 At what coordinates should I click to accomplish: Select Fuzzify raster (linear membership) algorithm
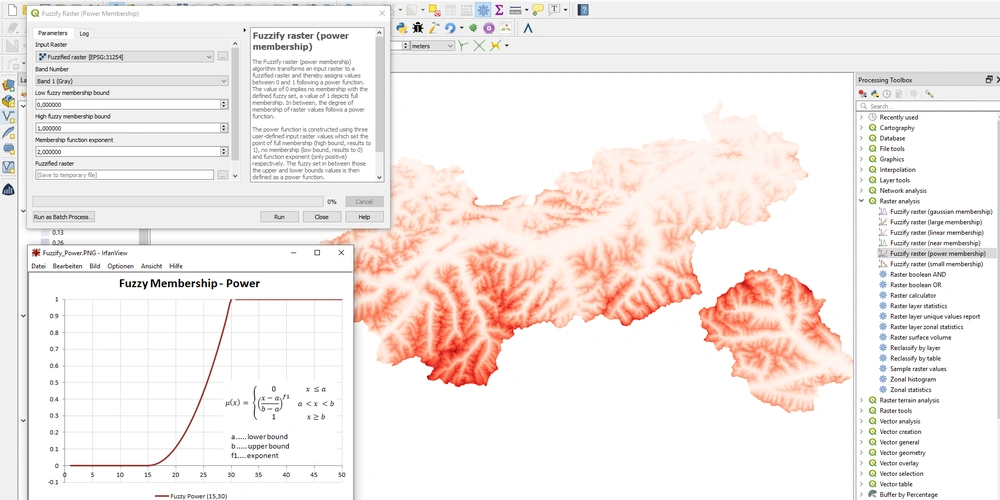(x=937, y=233)
